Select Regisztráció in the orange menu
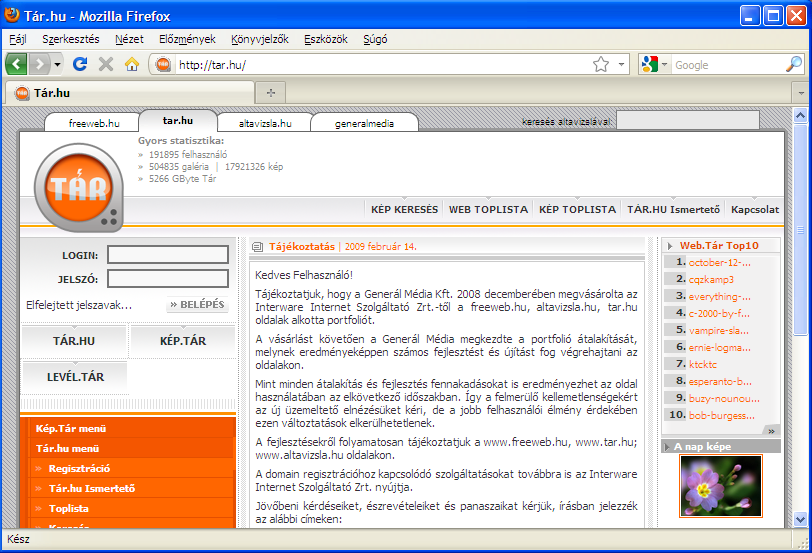This screenshot has width=812, height=553. click(79, 468)
